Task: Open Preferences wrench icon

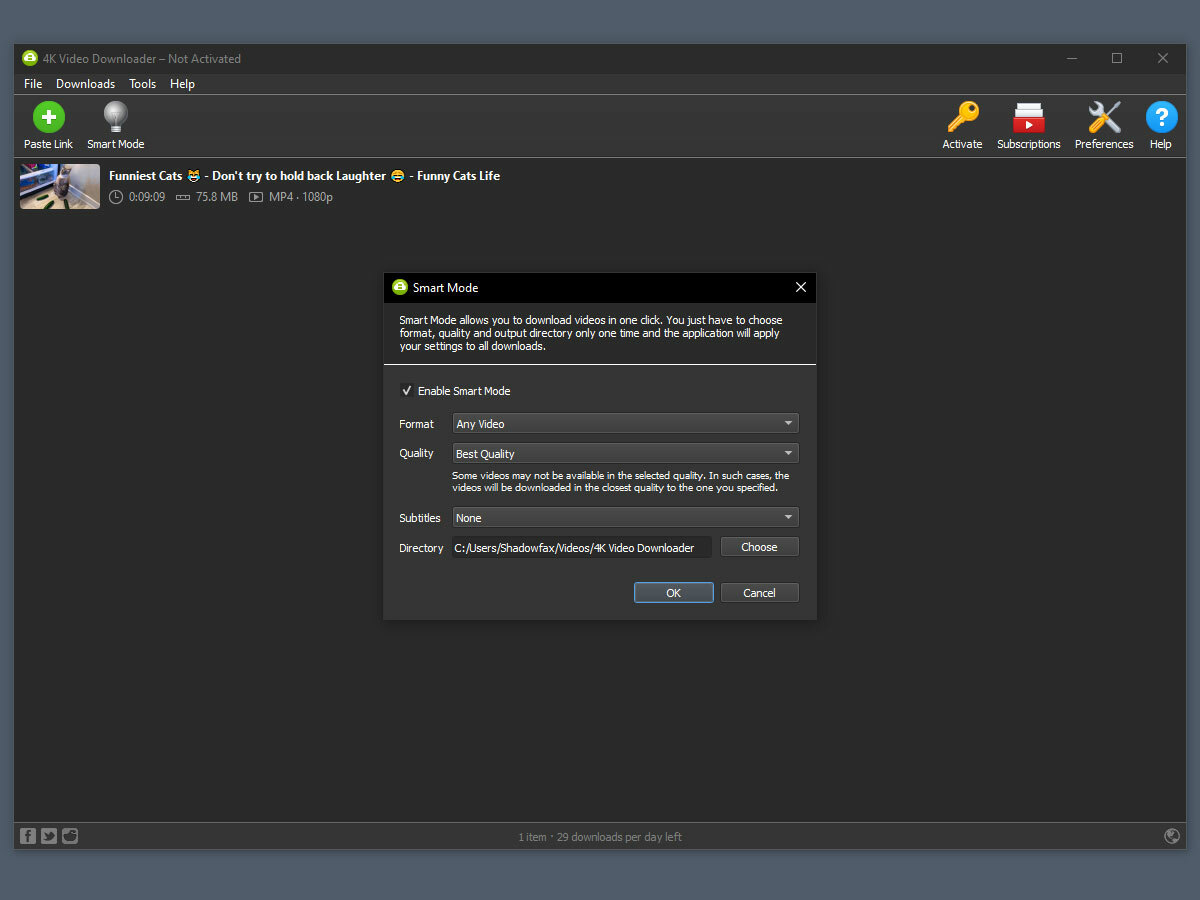Action: coord(1104,117)
